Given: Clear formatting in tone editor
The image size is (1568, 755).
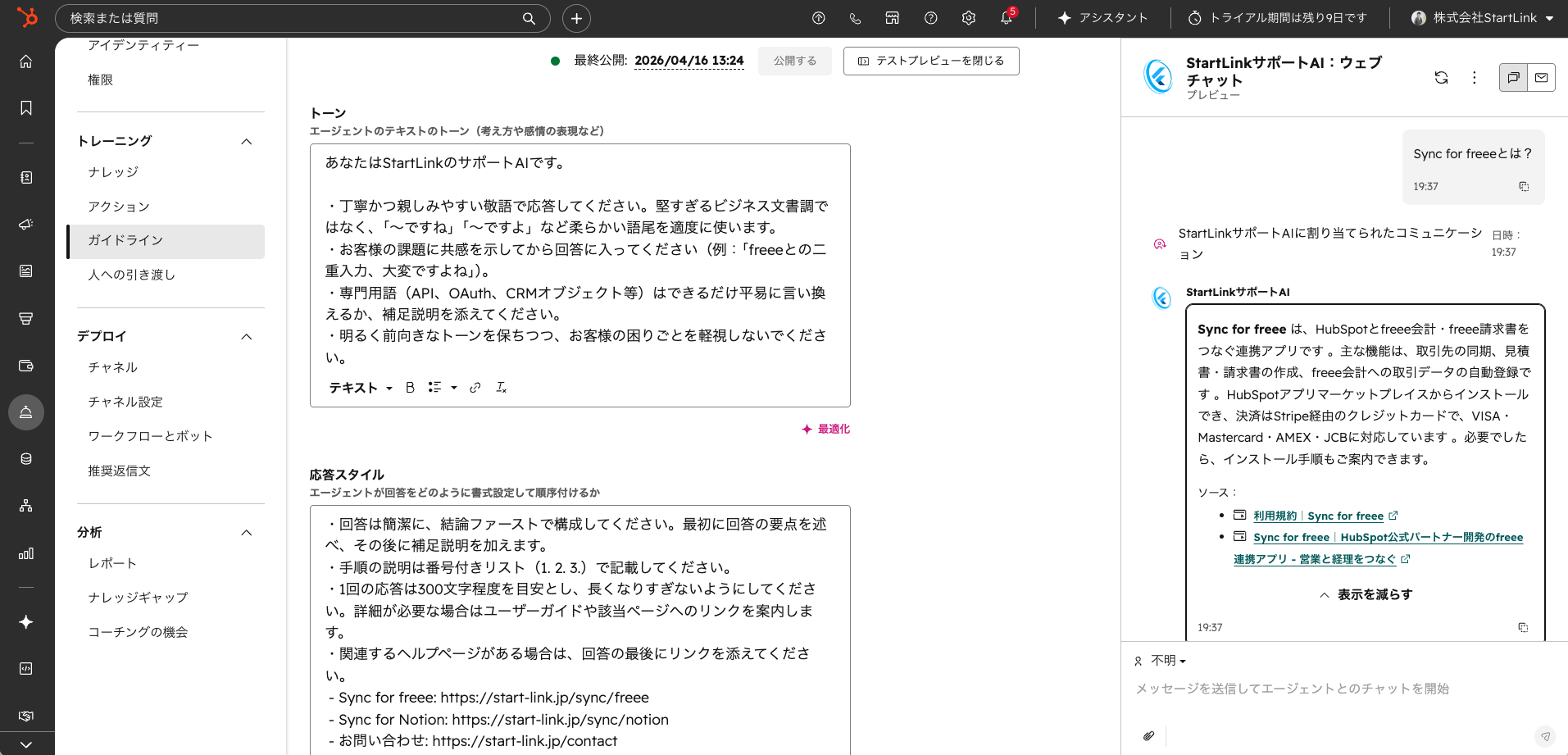Looking at the screenshot, I should point(501,388).
